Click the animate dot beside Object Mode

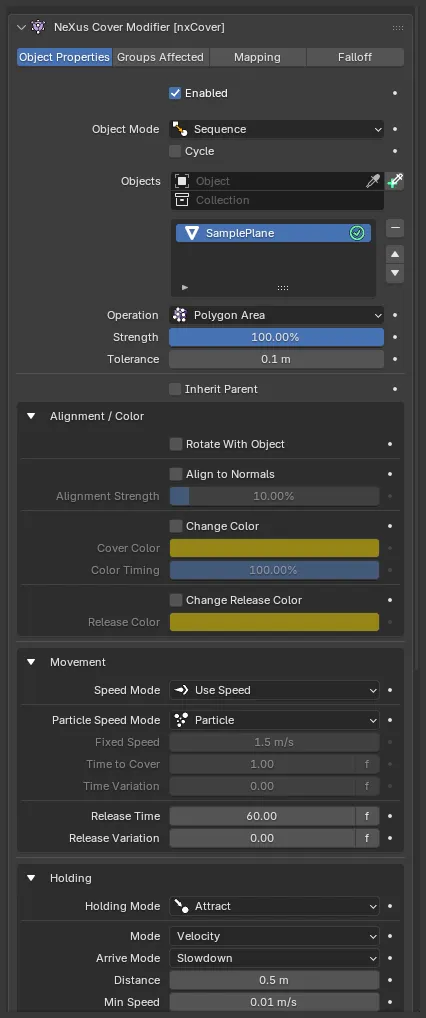click(395, 129)
